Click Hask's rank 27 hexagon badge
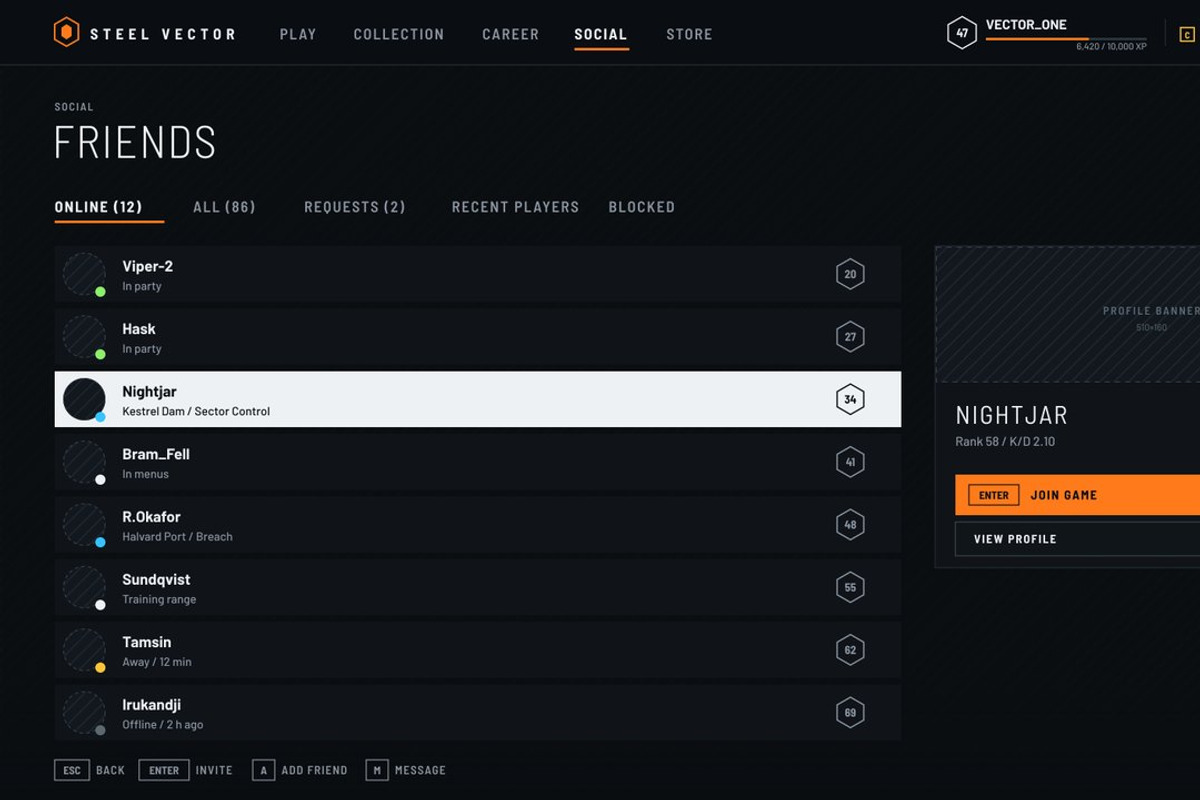The image size is (1200, 800). [x=850, y=337]
